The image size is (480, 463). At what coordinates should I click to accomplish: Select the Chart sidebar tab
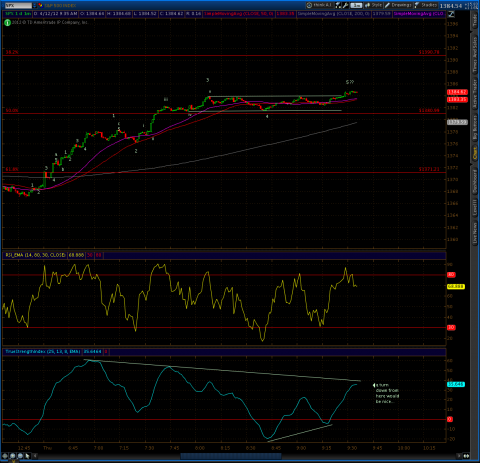(x=475, y=153)
